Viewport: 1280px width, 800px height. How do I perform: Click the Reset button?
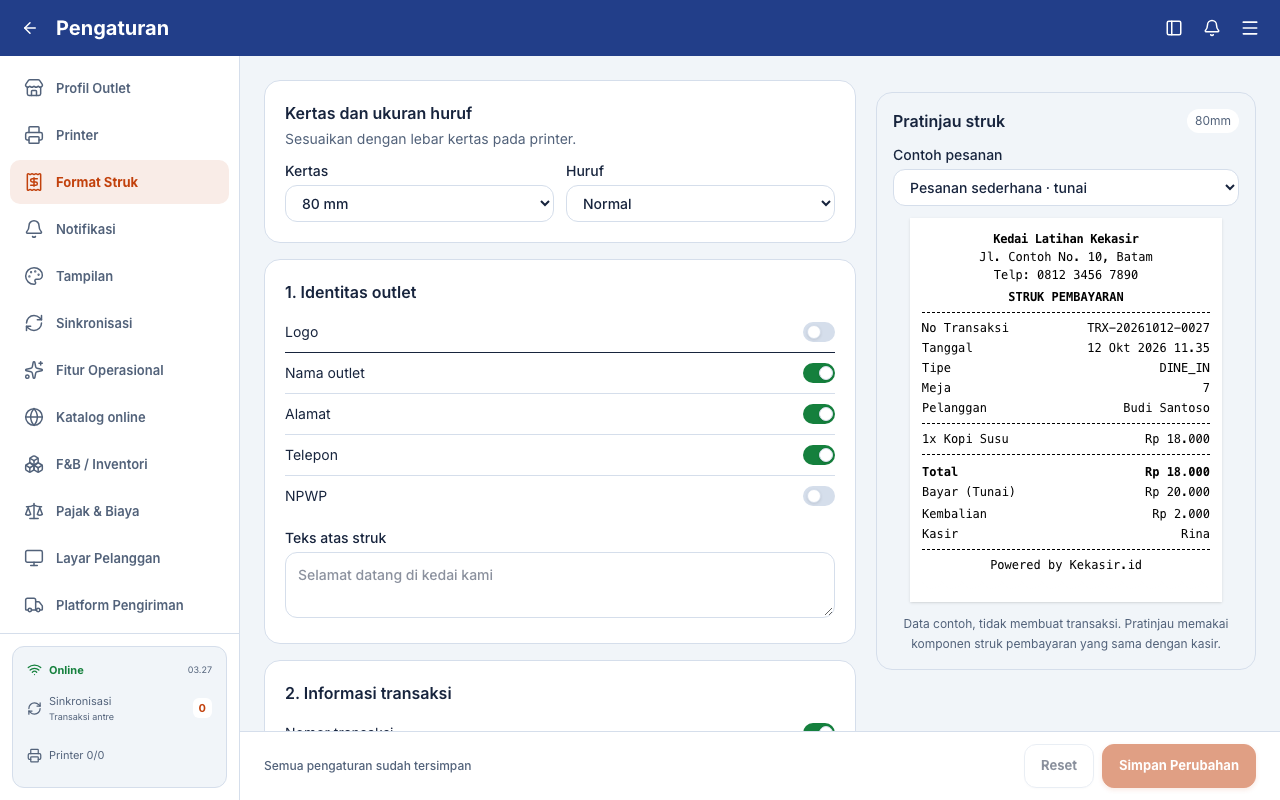tap(1059, 766)
